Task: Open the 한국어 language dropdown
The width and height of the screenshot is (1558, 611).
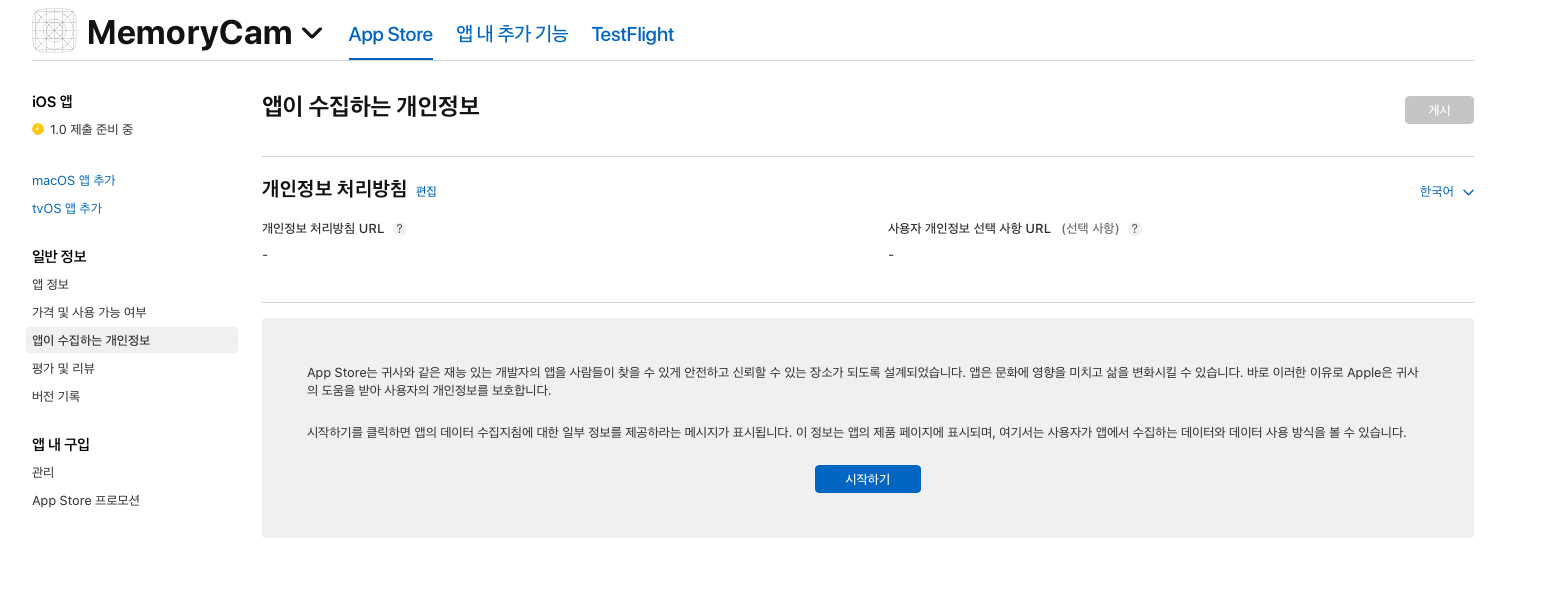Action: click(1446, 192)
